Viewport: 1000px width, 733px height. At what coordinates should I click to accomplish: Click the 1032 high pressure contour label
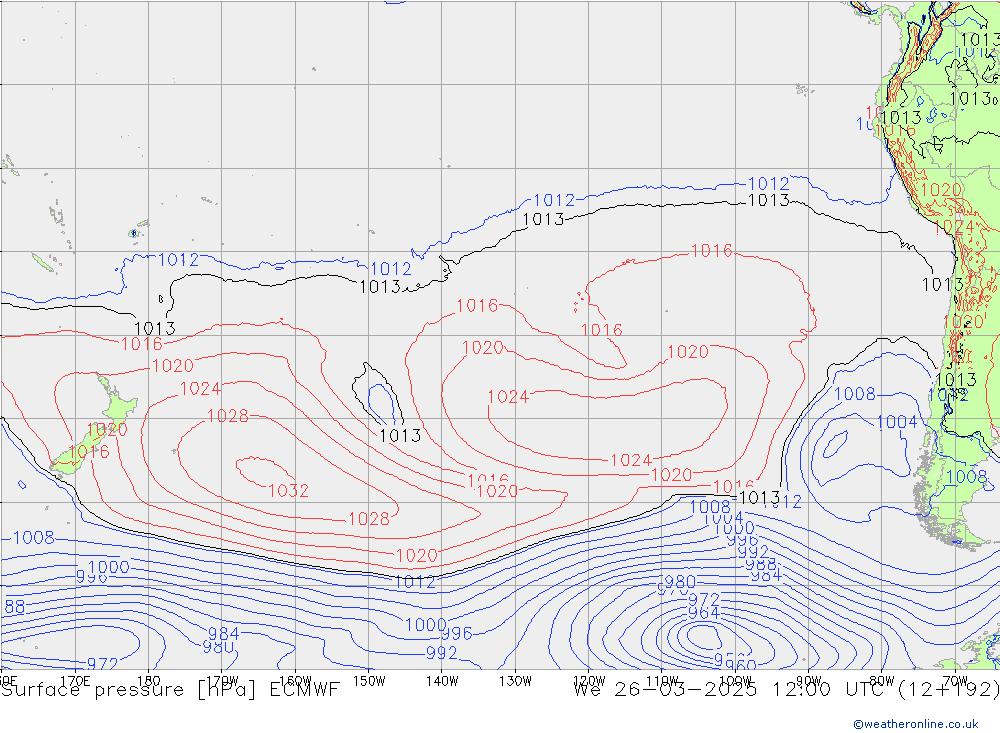(288, 491)
